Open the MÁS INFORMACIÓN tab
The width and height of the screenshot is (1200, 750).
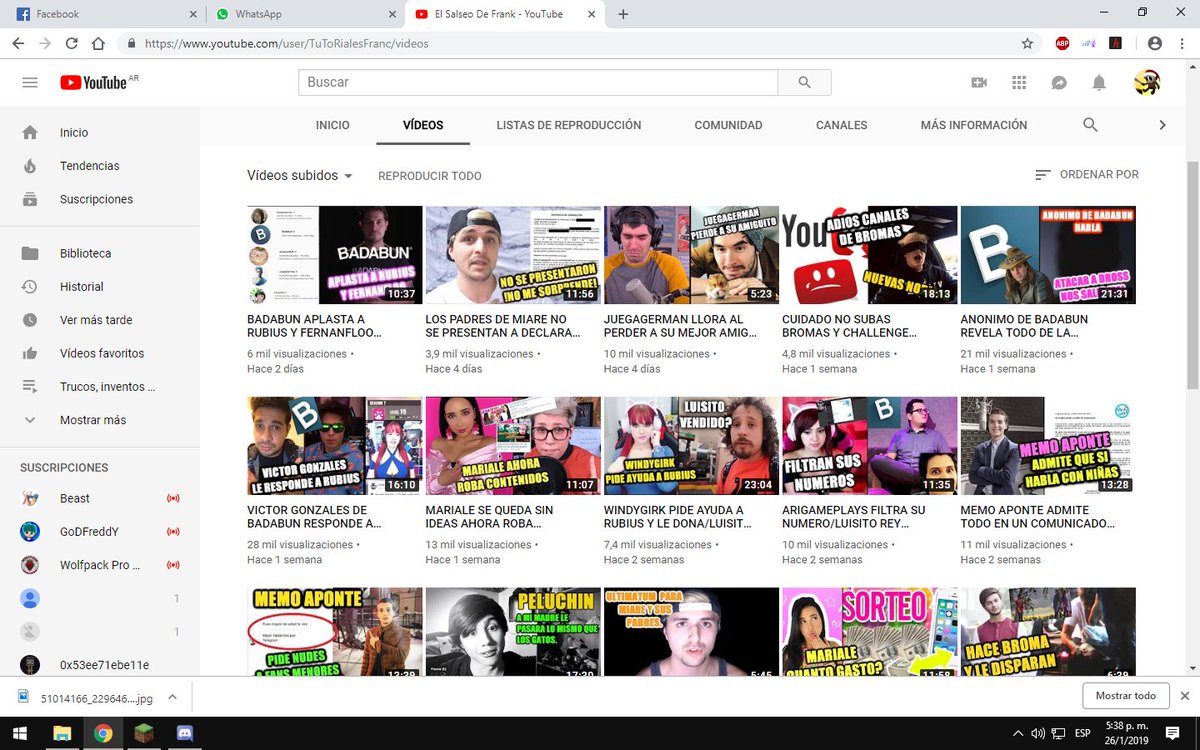(974, 125)
